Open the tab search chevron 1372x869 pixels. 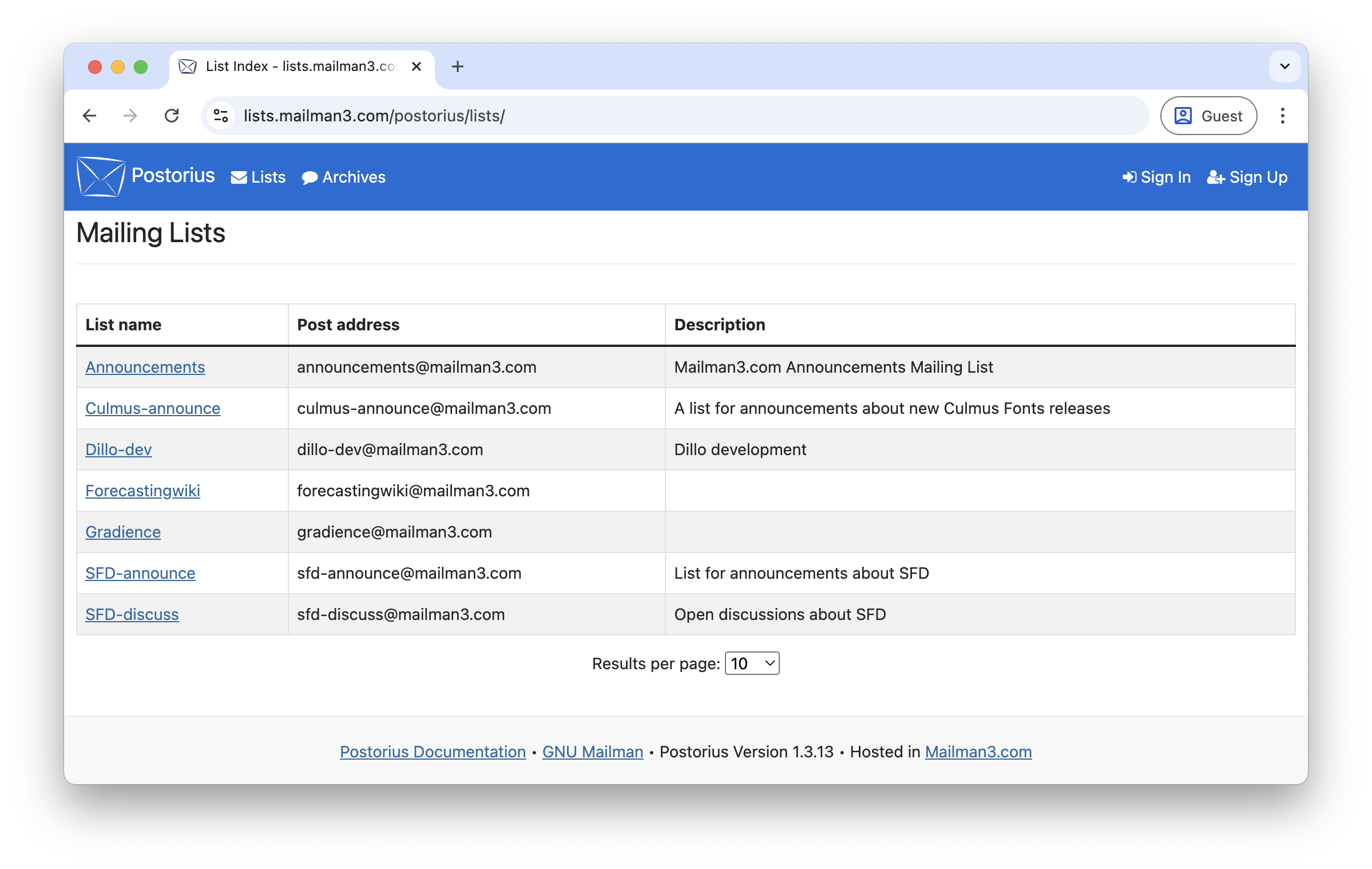tap(1284, 66)
